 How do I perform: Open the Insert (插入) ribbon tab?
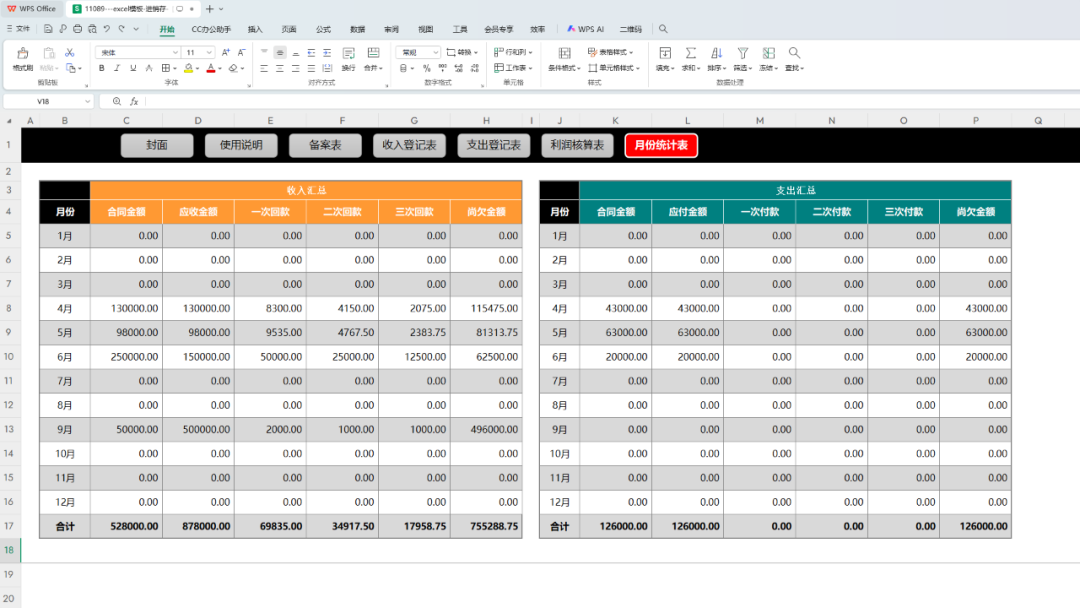coord(255,29)
